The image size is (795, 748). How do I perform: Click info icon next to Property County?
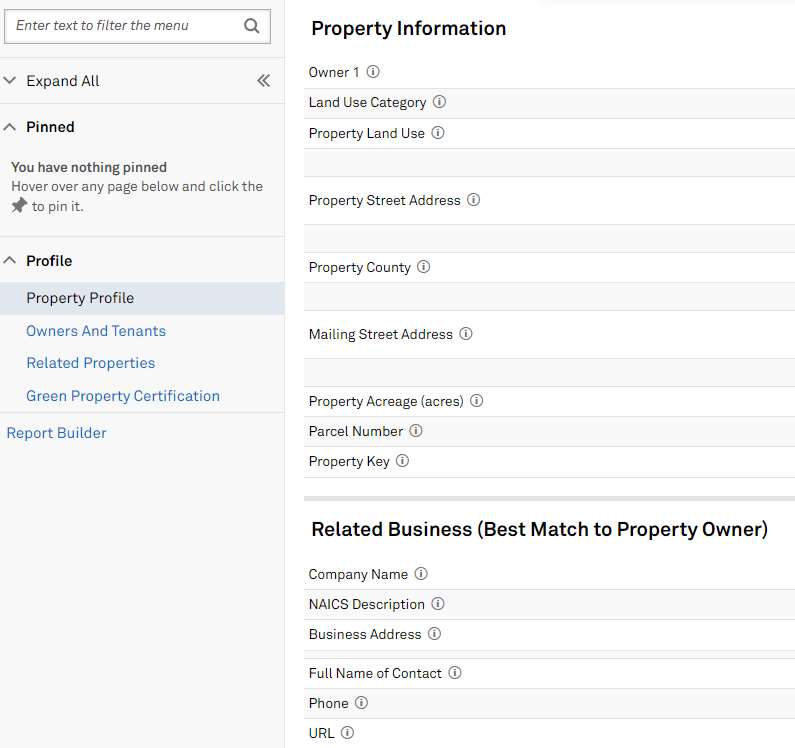click(424, 267)
